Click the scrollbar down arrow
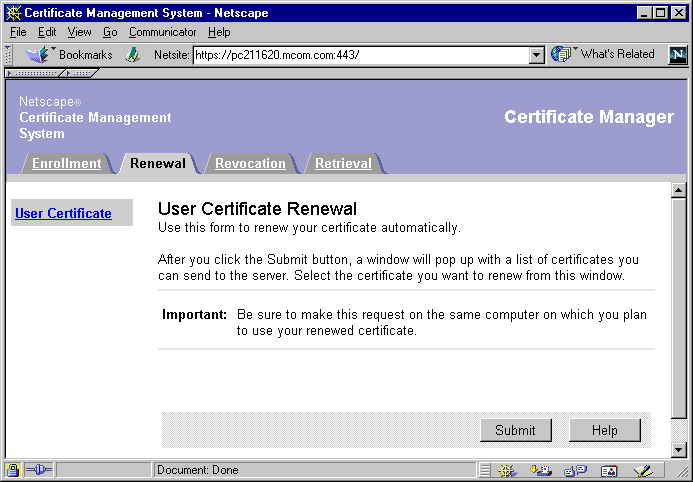This screenshot has height=482, width=693. 678,450
